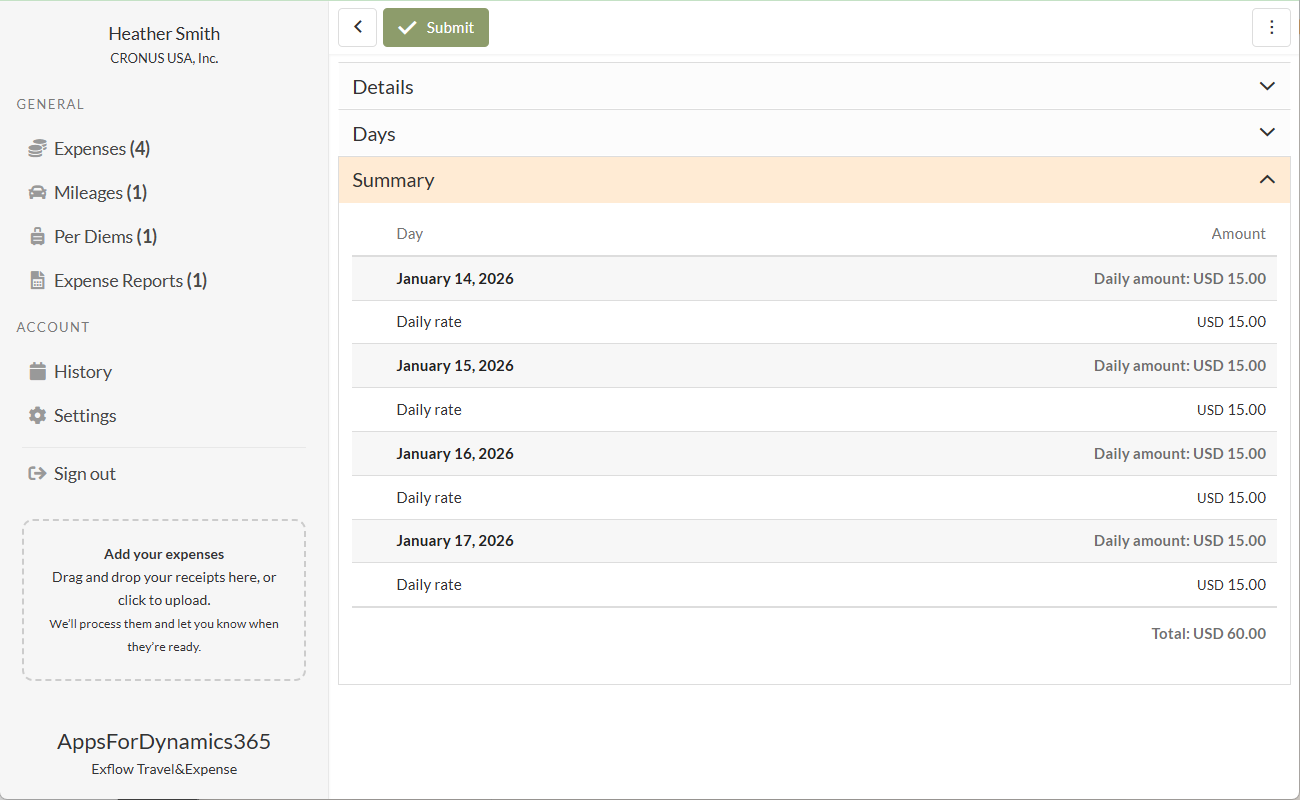Viewport: 1300px width, 800px height.
Task: Submit the per diem
Action: click(x=436, y=28)
